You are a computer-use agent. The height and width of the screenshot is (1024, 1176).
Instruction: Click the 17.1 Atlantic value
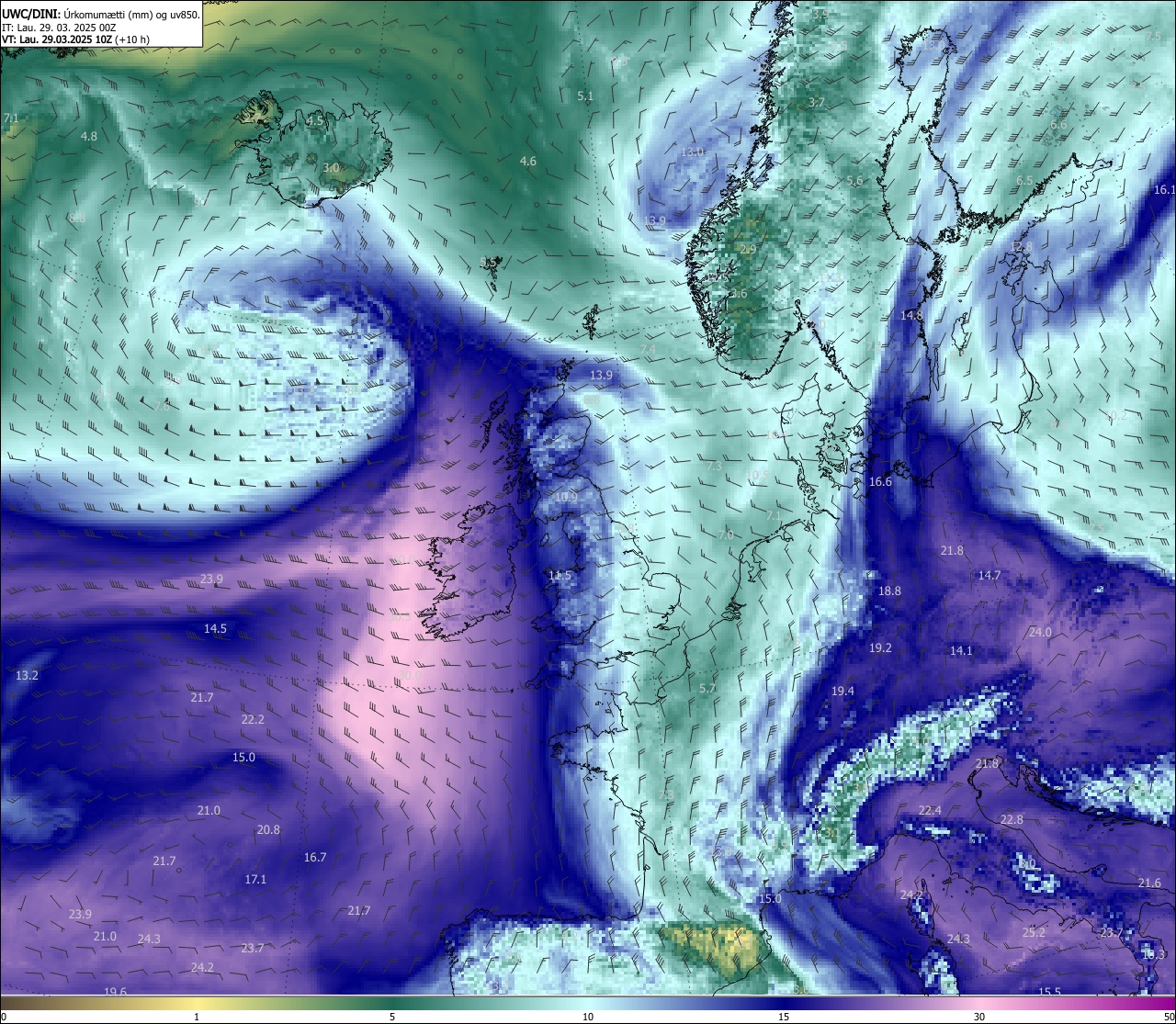point(255,879)
